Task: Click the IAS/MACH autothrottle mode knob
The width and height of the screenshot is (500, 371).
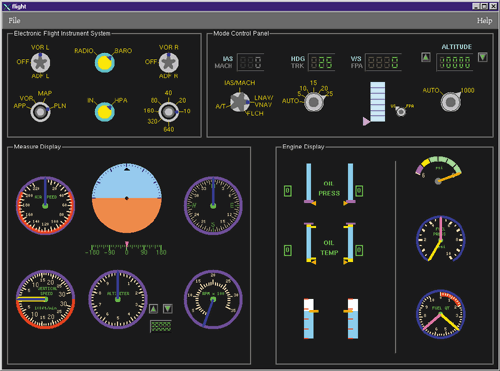Action: (x=239, y=102)
